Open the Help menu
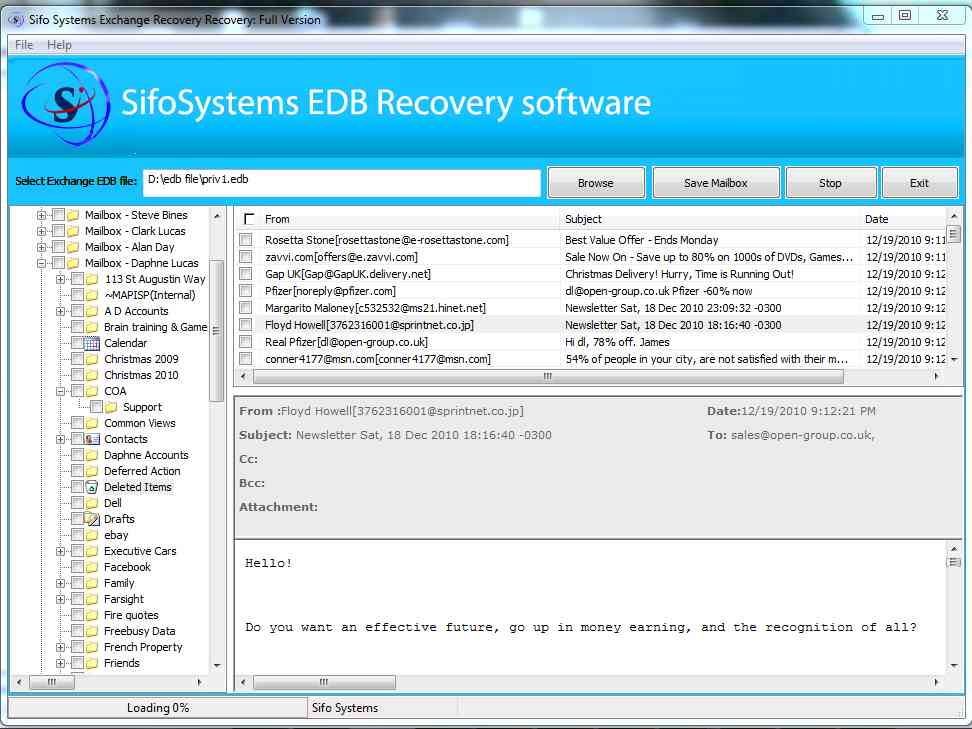The image size is (972, 729). pyautogui.click(x=60, y=45)
